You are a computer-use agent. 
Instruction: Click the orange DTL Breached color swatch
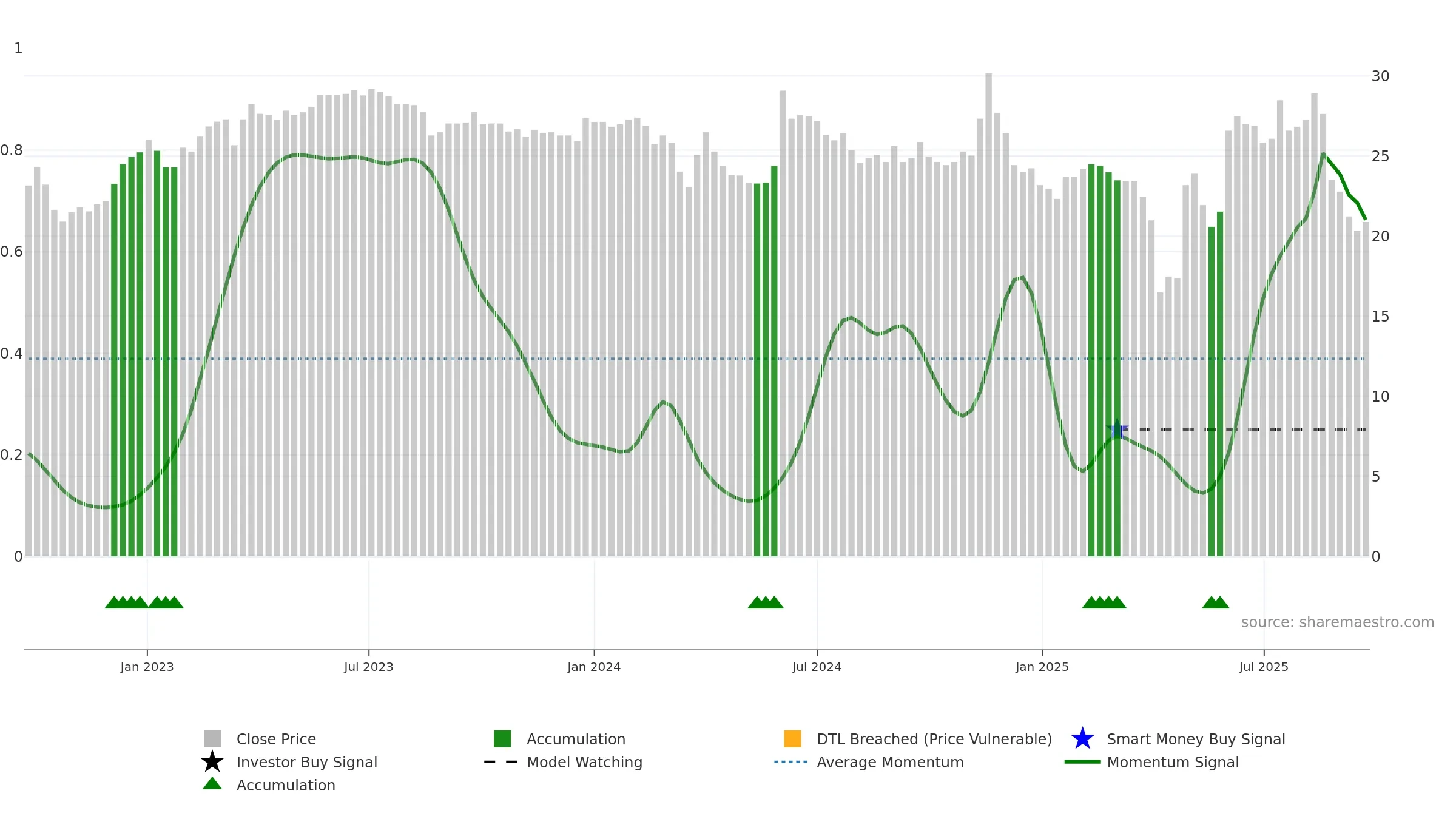coord(792,739)
